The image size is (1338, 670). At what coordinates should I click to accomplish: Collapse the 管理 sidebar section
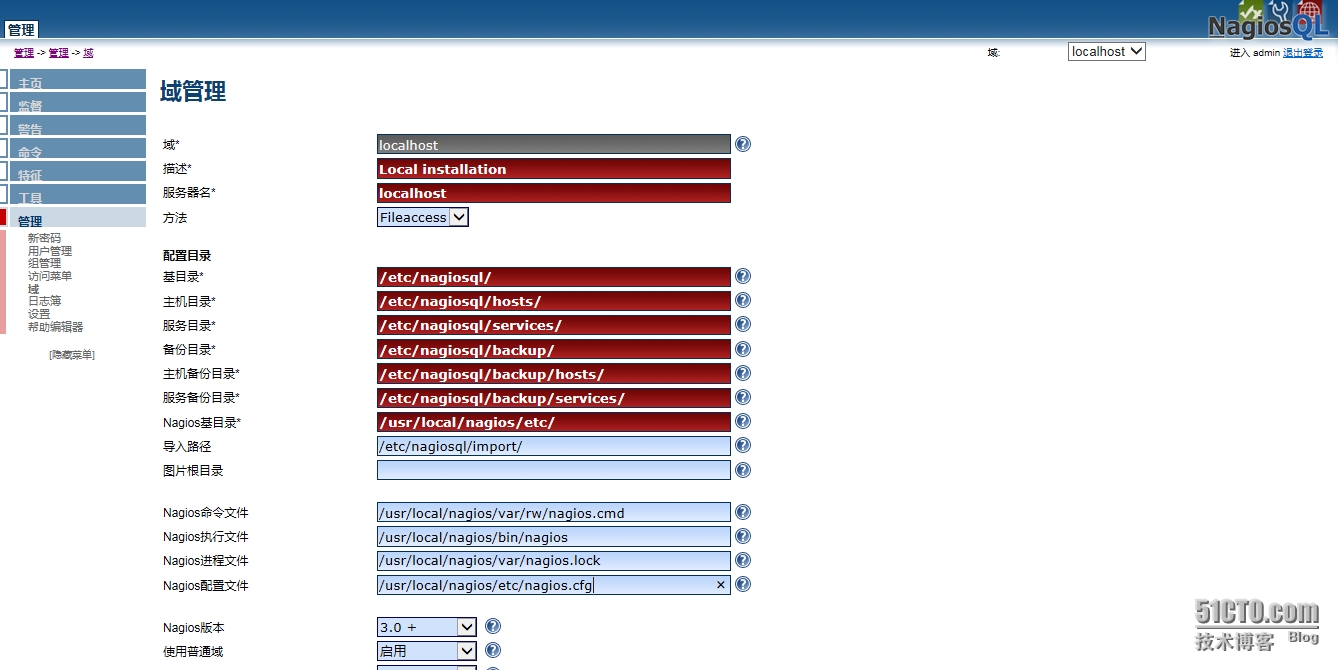pos(78,219)
